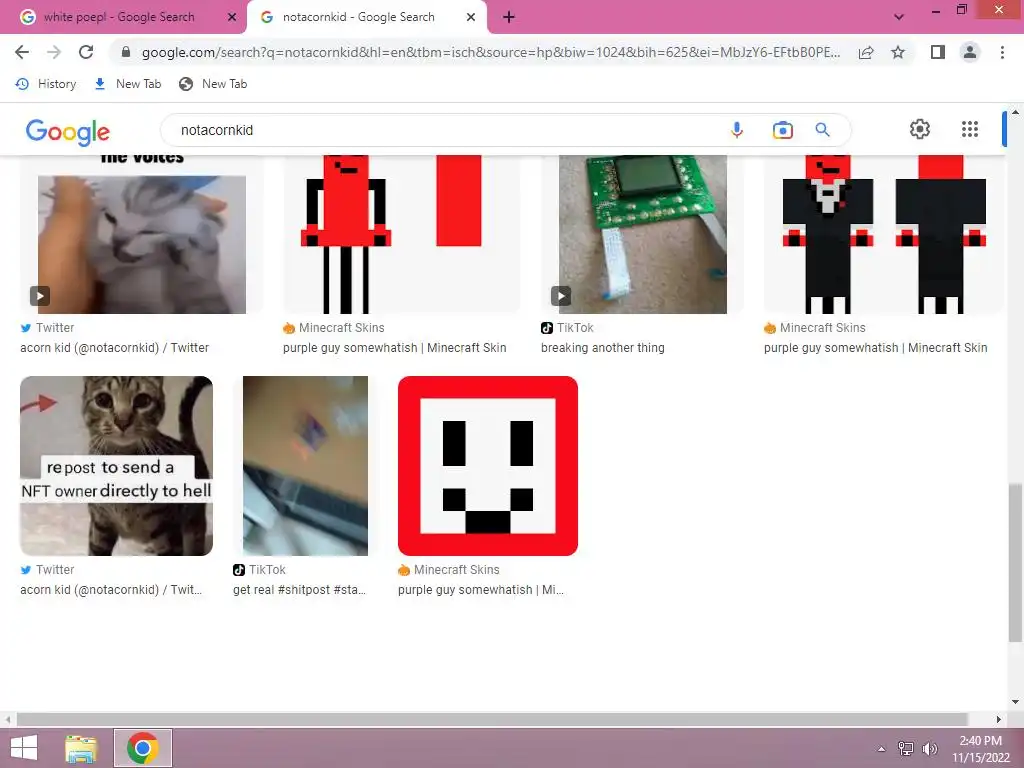Share this page using the share icon
Image resolution: width=1024 pixels, height=768 pixels.
pyautogui.click(x=866, y=52)
